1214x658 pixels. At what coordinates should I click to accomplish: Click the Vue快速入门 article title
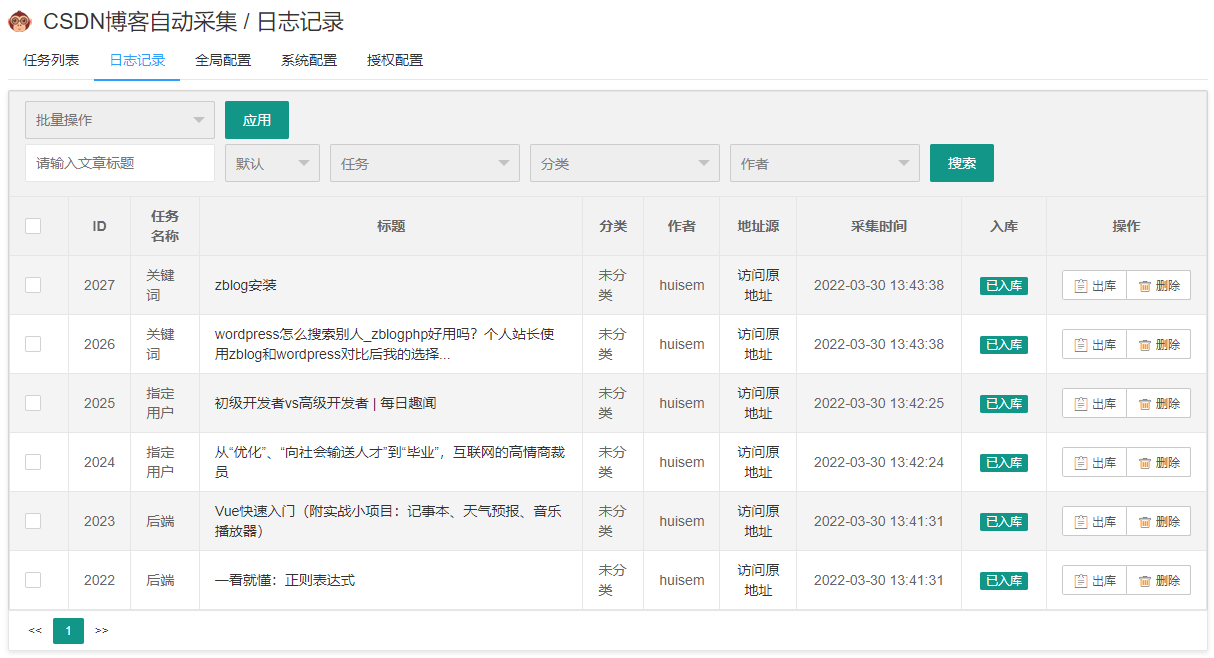(x=388, y=521)
